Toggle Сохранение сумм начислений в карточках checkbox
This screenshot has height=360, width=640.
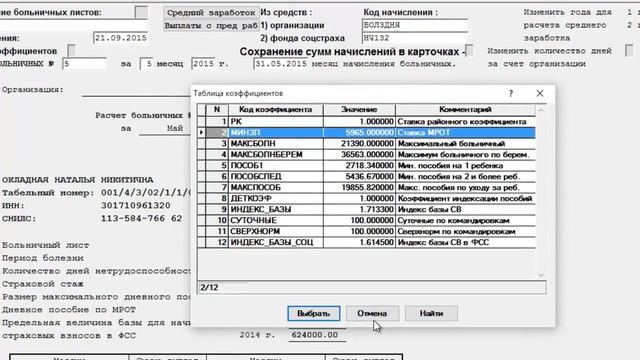470,51
